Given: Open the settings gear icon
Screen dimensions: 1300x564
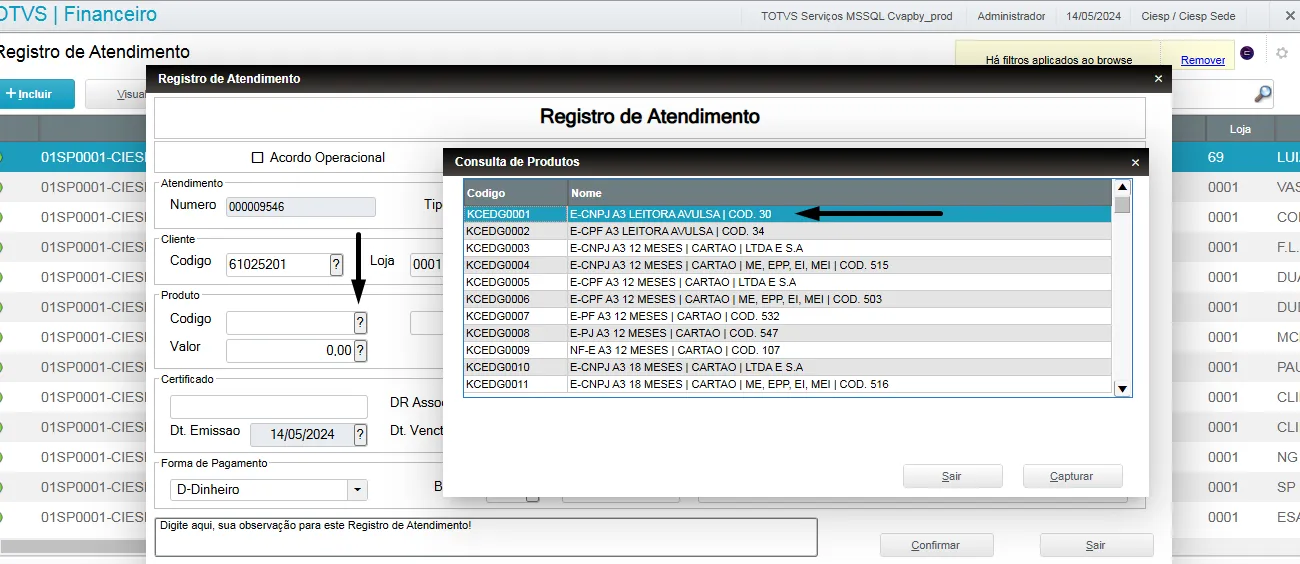Looking at the screenshot, I should coord(1281,53).
